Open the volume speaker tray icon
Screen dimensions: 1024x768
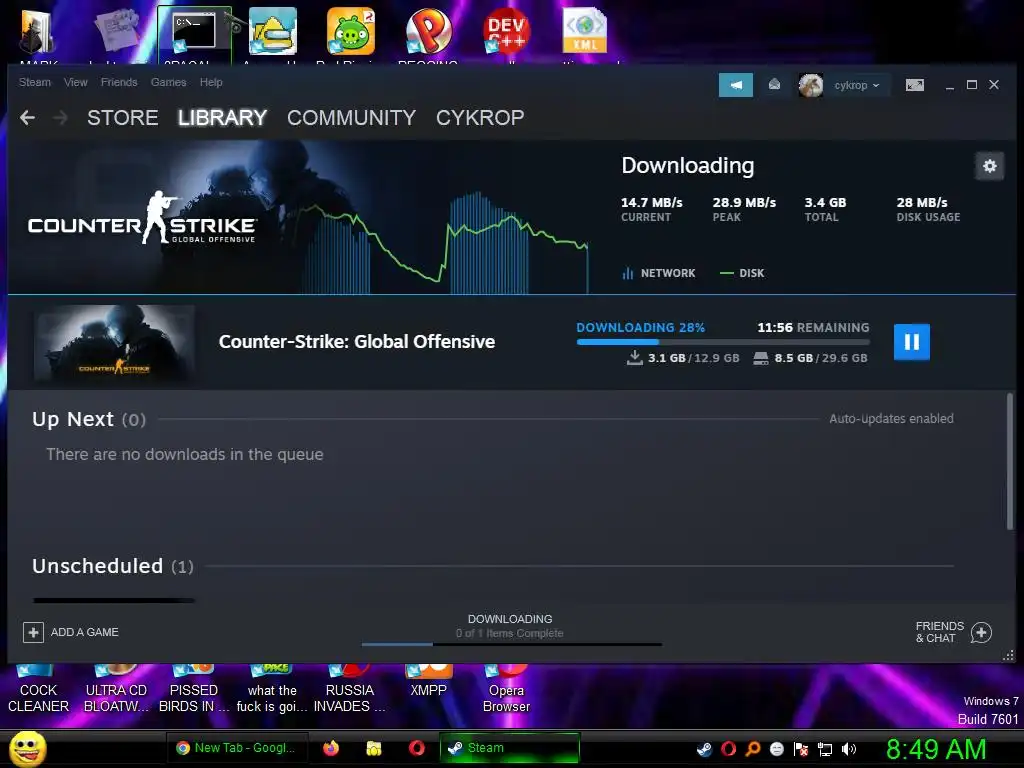849,749
